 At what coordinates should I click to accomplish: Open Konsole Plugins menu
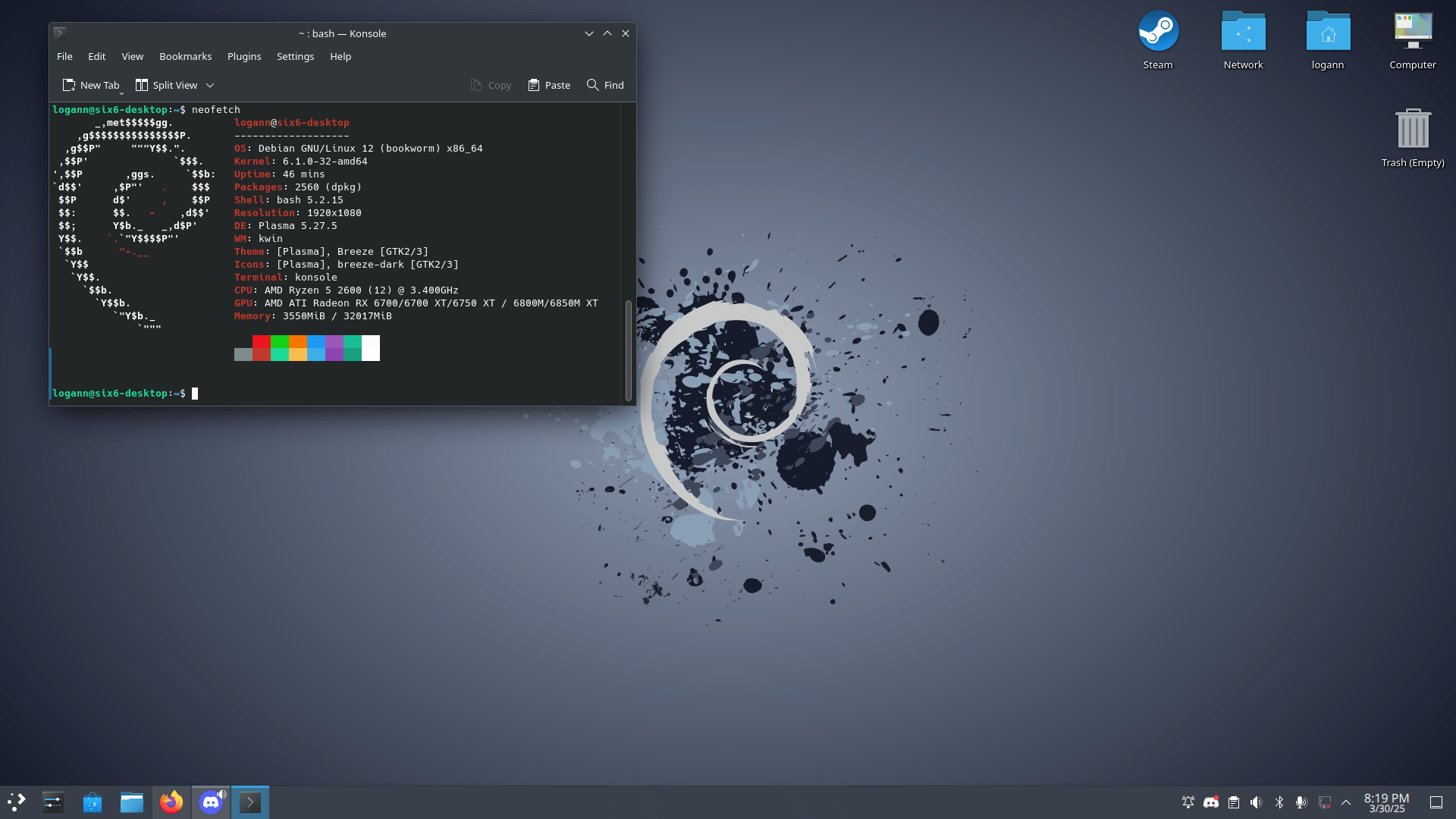244,56
